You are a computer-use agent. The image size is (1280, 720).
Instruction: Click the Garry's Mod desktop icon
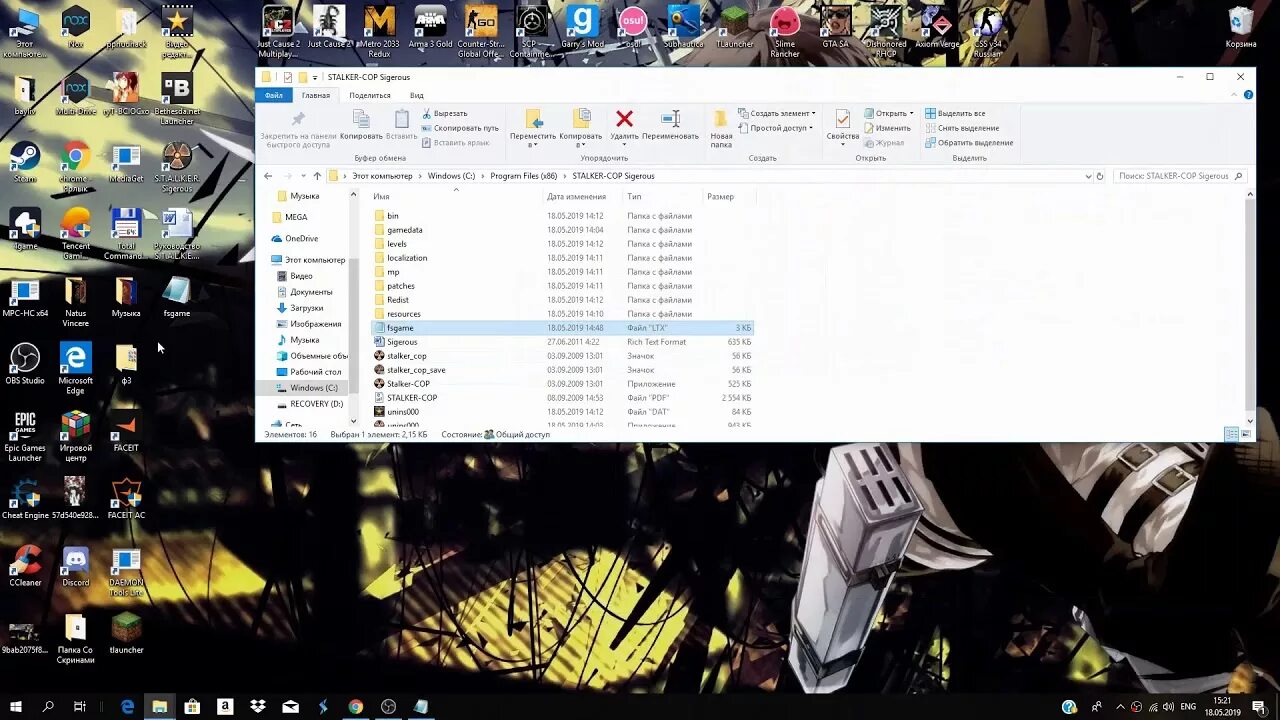(582, 27)
